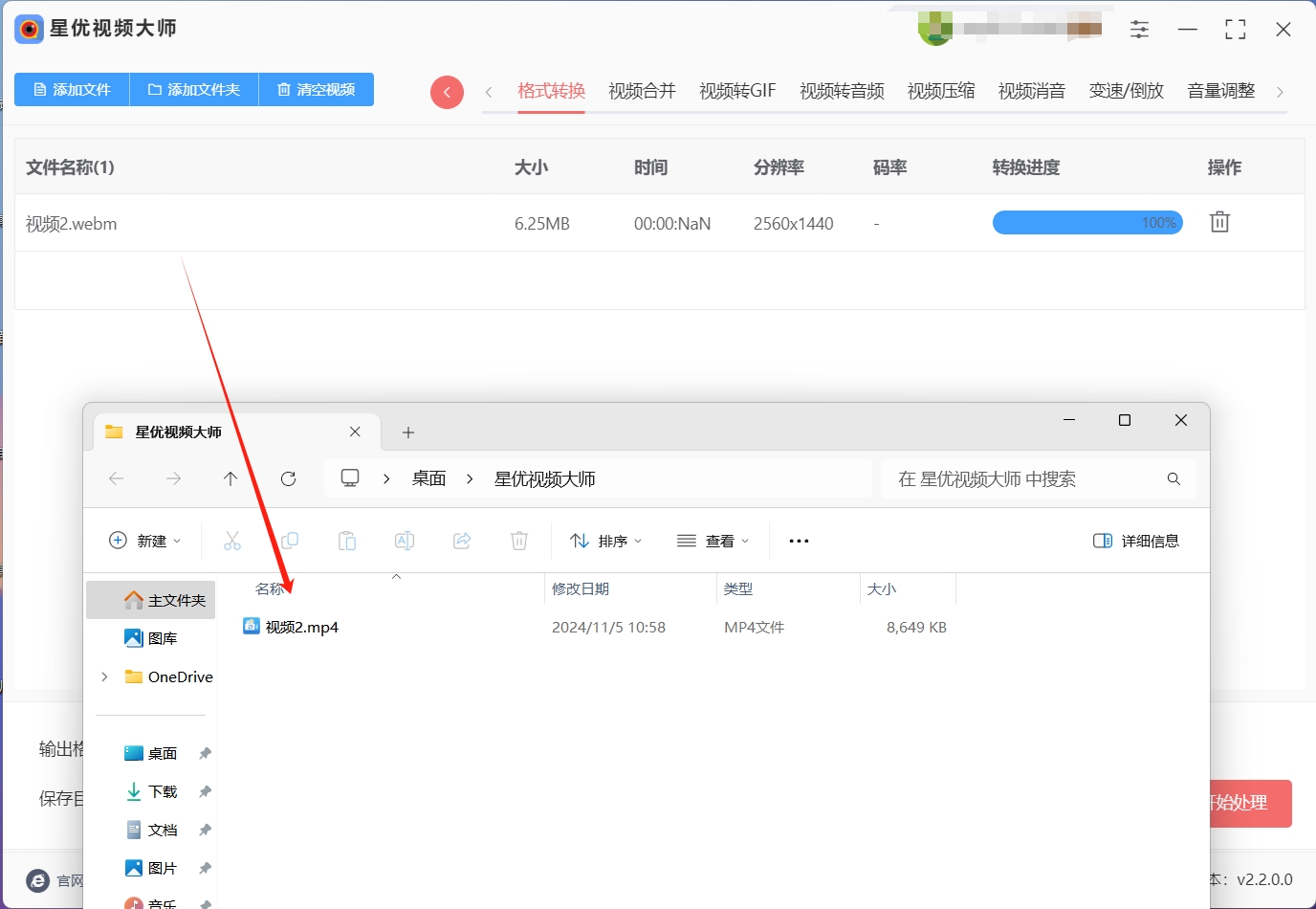
Task: Click the 6.25MB size value
Action: (x=542, y=224)
